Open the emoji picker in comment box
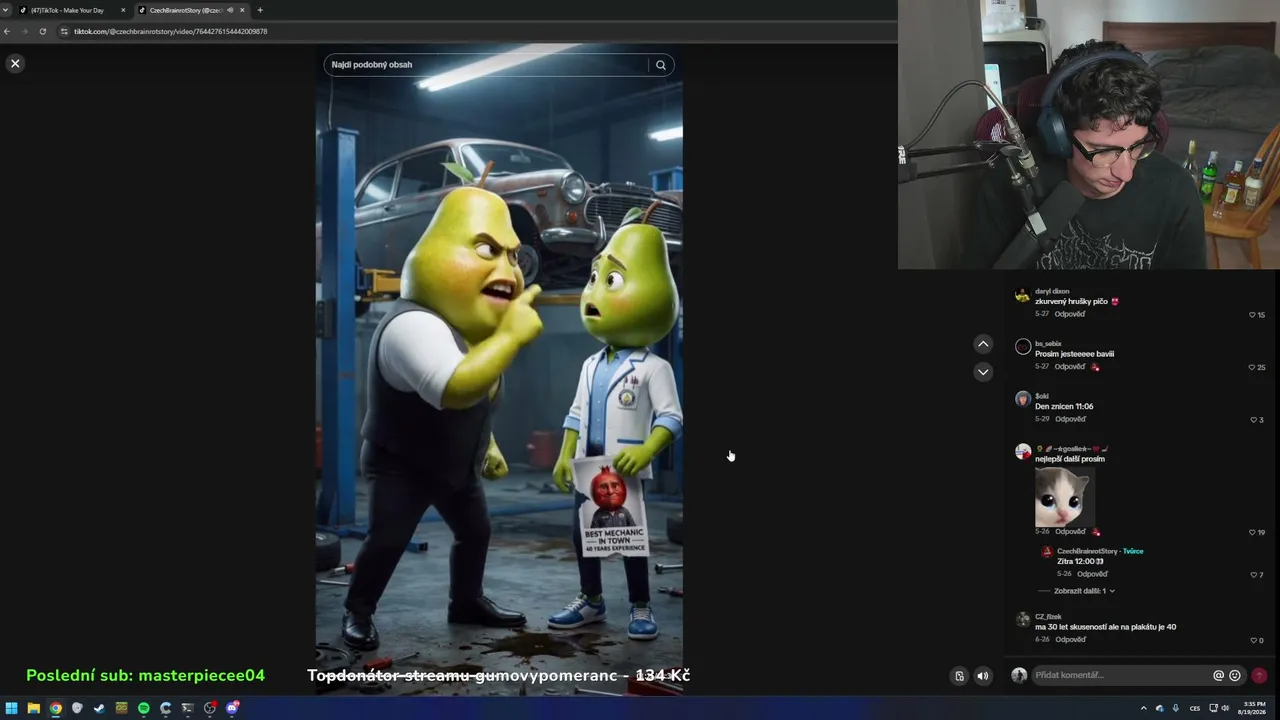This screenshot has width=1280, height=720. pos(1235,675)
